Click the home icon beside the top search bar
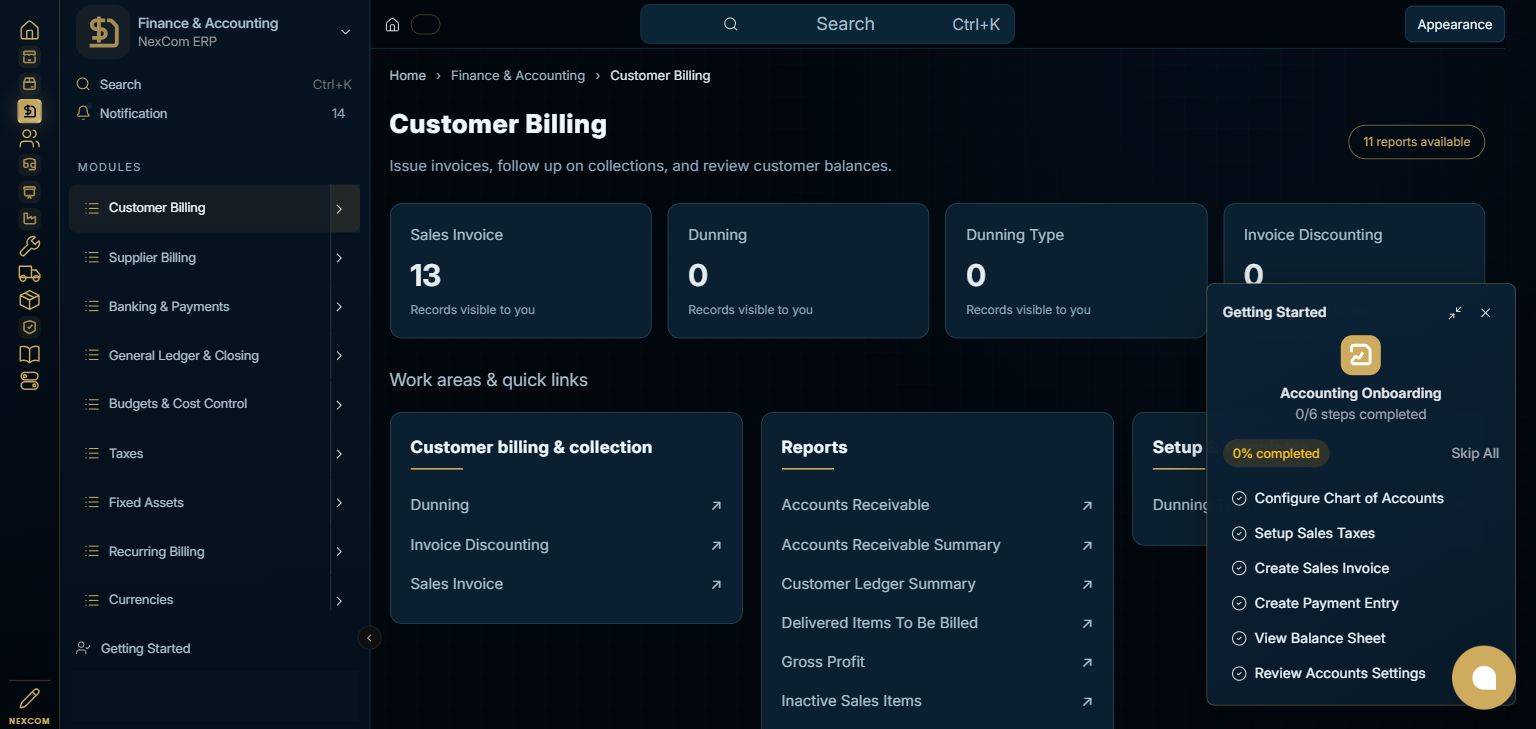Viewport: 1536px width, 729px height. tap(393, 24)
